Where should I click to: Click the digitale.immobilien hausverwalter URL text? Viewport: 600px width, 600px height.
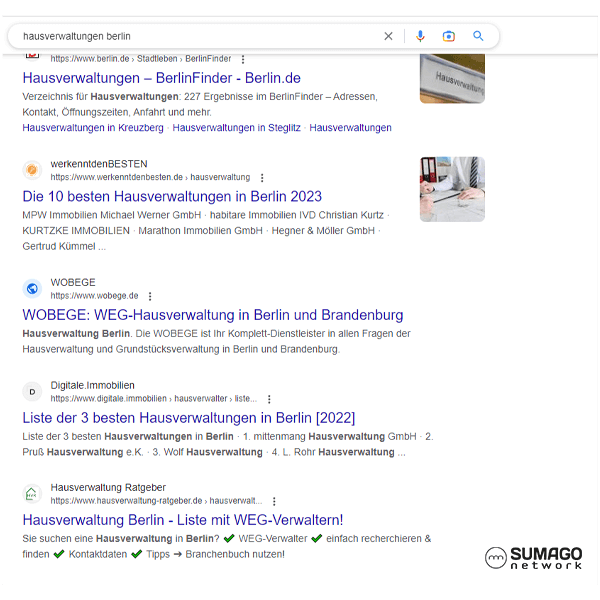click(154, 399)
